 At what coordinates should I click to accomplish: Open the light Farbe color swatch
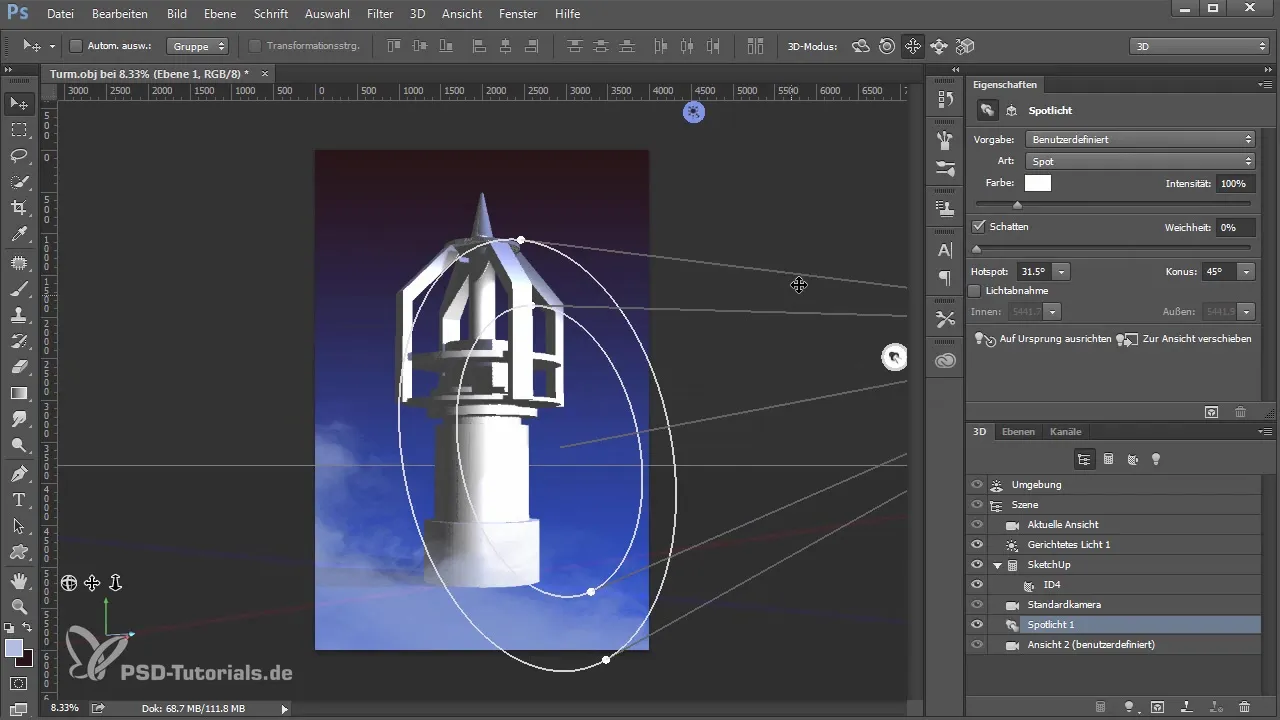[1038, 183]
